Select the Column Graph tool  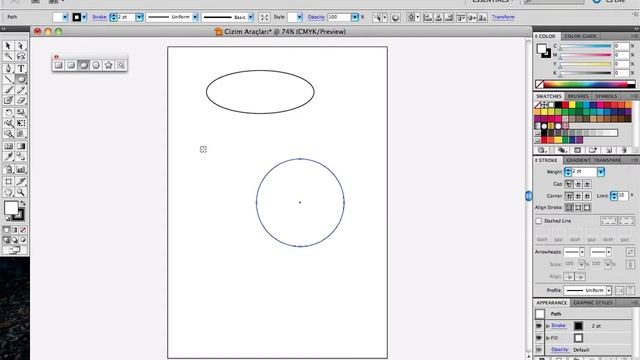(x=20, y=169)
